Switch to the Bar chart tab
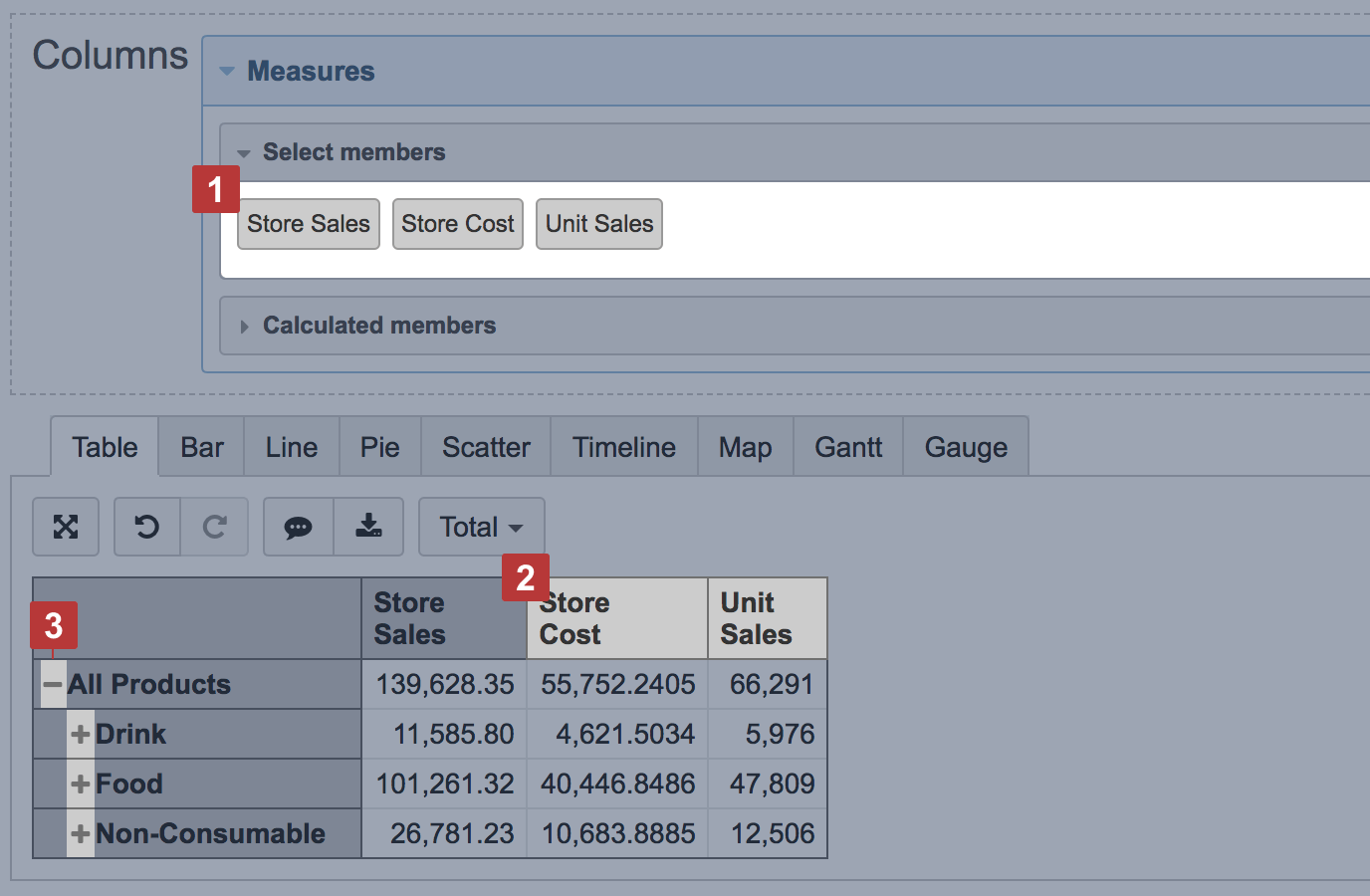Image resolution: width=1370 pixels, height=896 pixels. 202,448
